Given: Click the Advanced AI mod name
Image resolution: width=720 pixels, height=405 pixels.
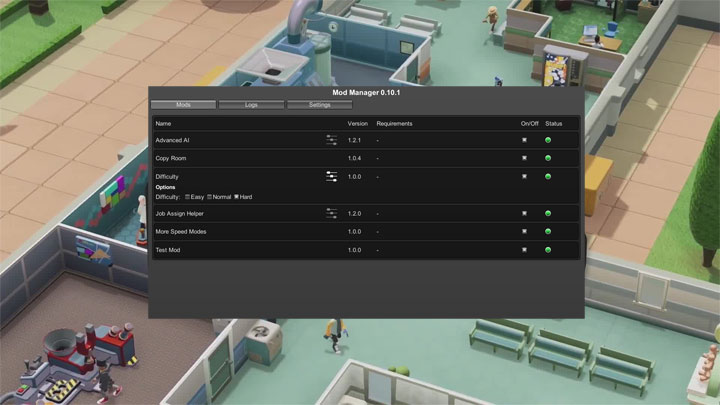Looking at the screenshot, I should coord(172,140).
